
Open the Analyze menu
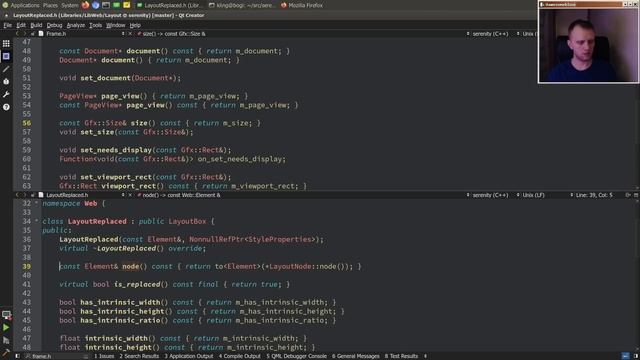[76, 25]
